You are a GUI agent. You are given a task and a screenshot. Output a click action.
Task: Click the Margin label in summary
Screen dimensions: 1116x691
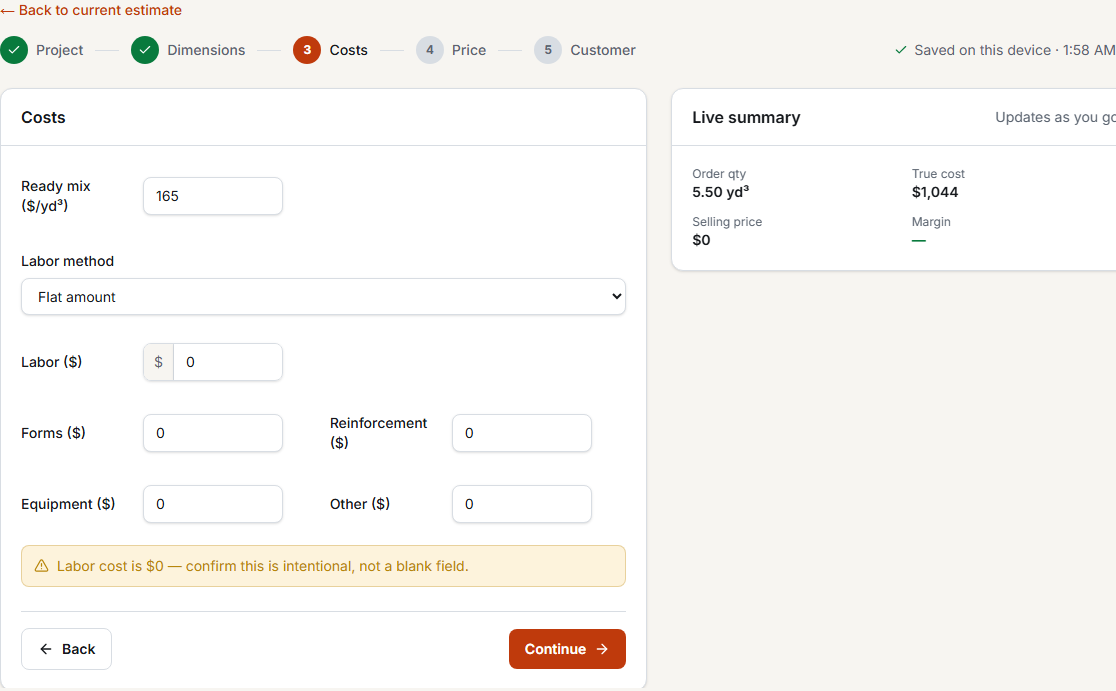(x=931, y=222)
